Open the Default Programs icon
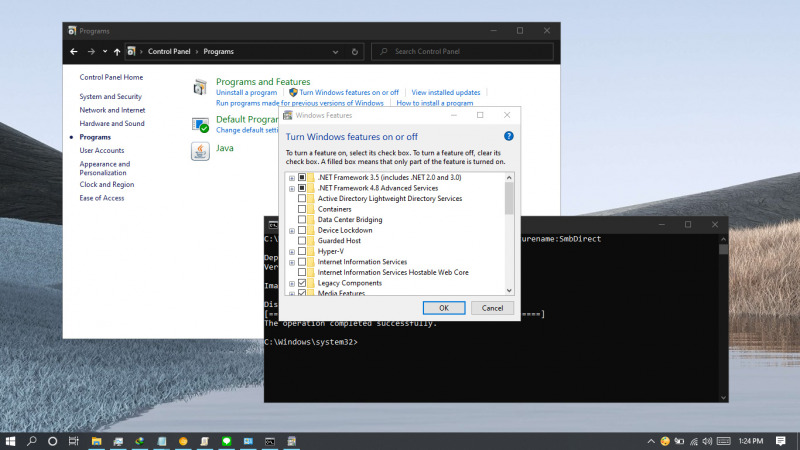 pos(200,124)
